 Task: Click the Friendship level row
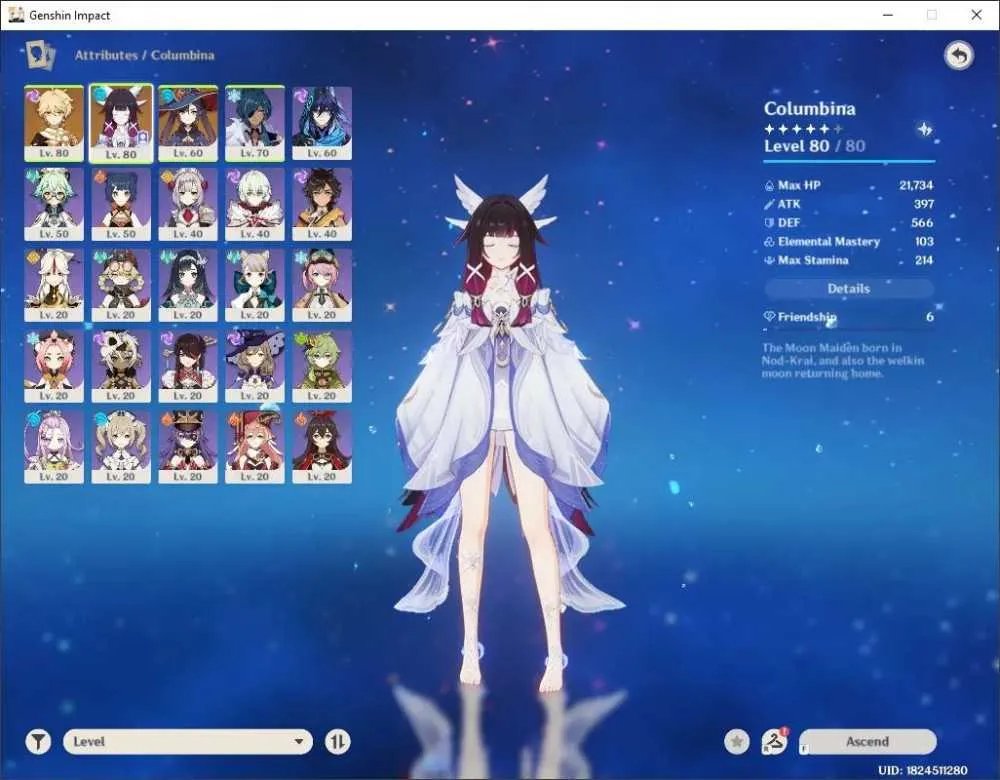[x=849, y=317]
